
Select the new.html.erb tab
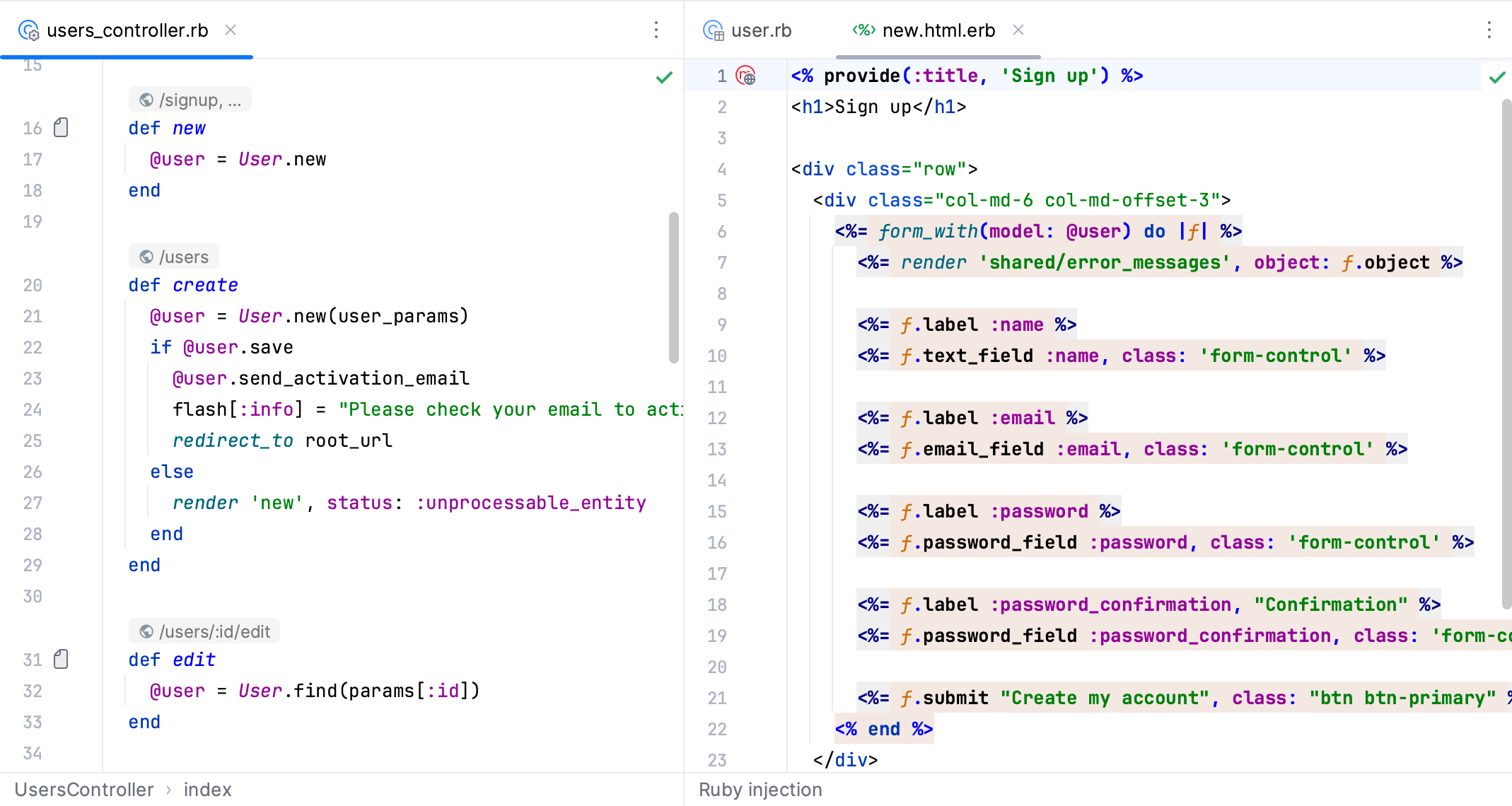(x=938, y=30)
